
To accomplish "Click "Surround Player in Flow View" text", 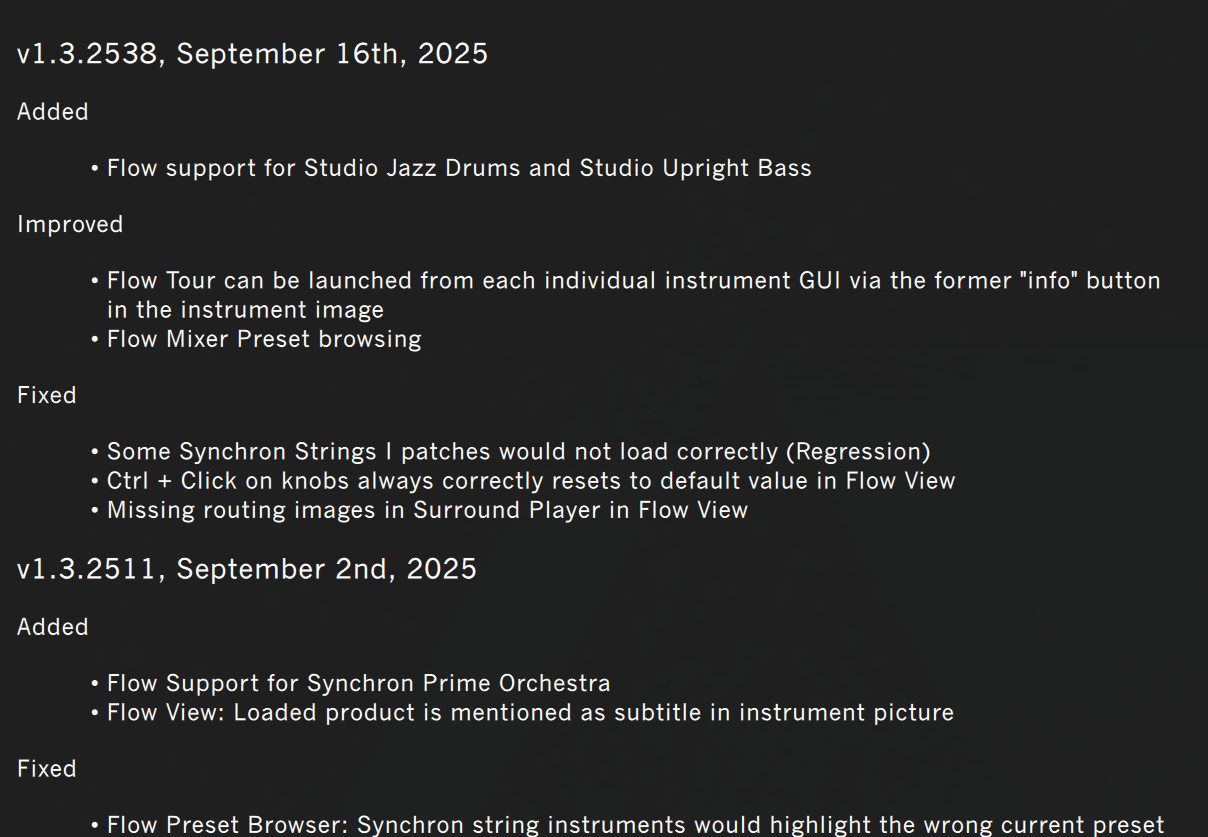I will pos(581,510).
